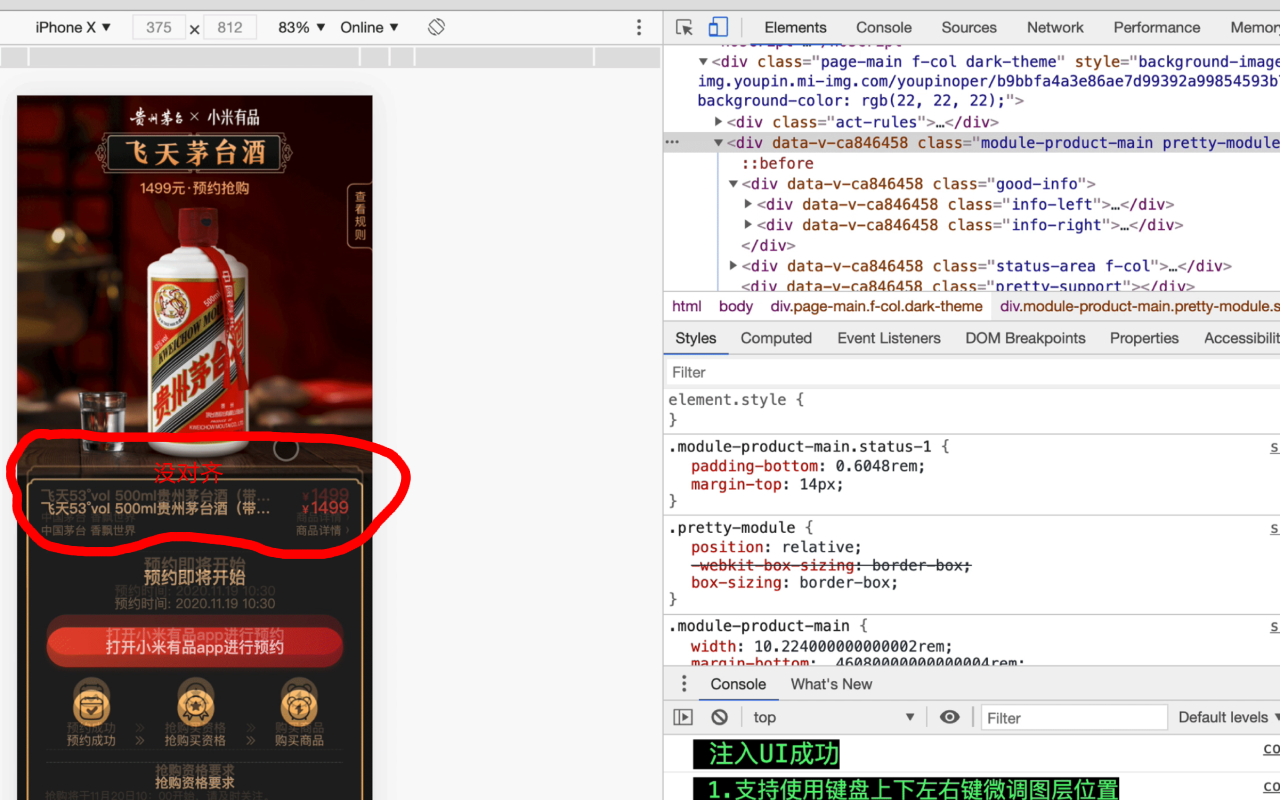Open the DOM Breakpoints tab
The height and width of the screenshot is (800, 1280).
pyautogui.click(x=1025, y=338)
